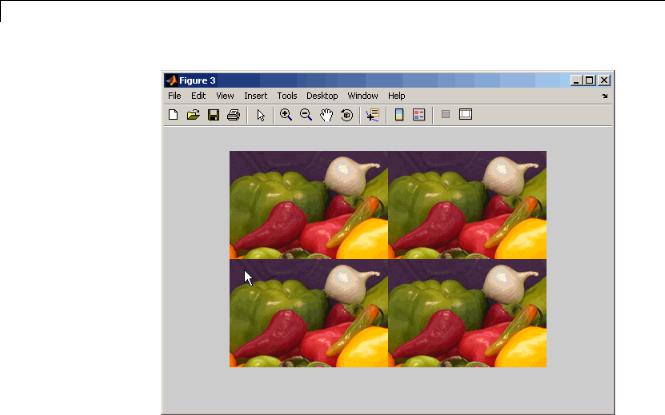Viewport: 665px width, 415px height.
Task: Open the Tools menu
Action: (x=287, y=96)
